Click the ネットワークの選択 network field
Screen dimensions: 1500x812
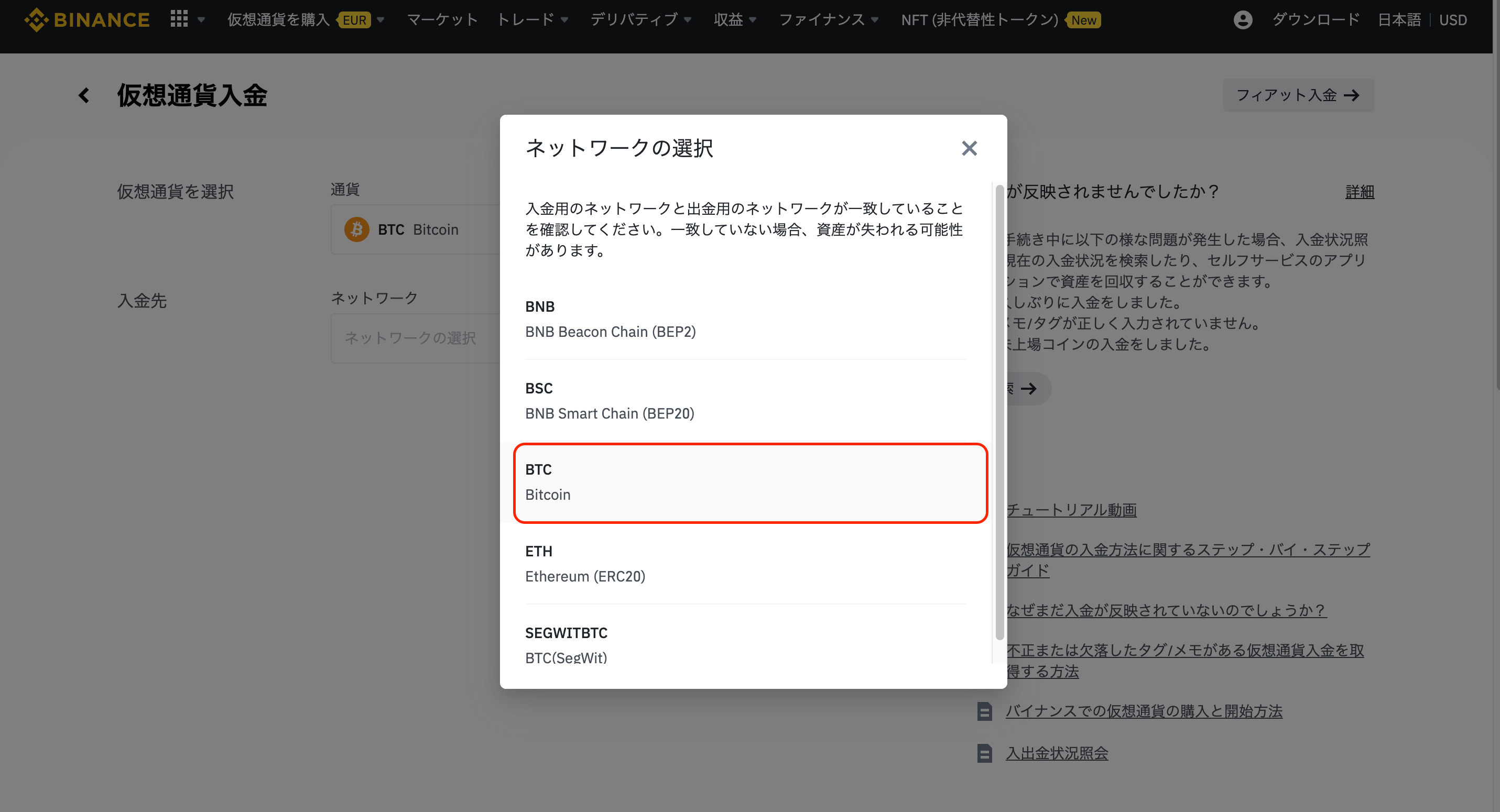pos(416,338)
